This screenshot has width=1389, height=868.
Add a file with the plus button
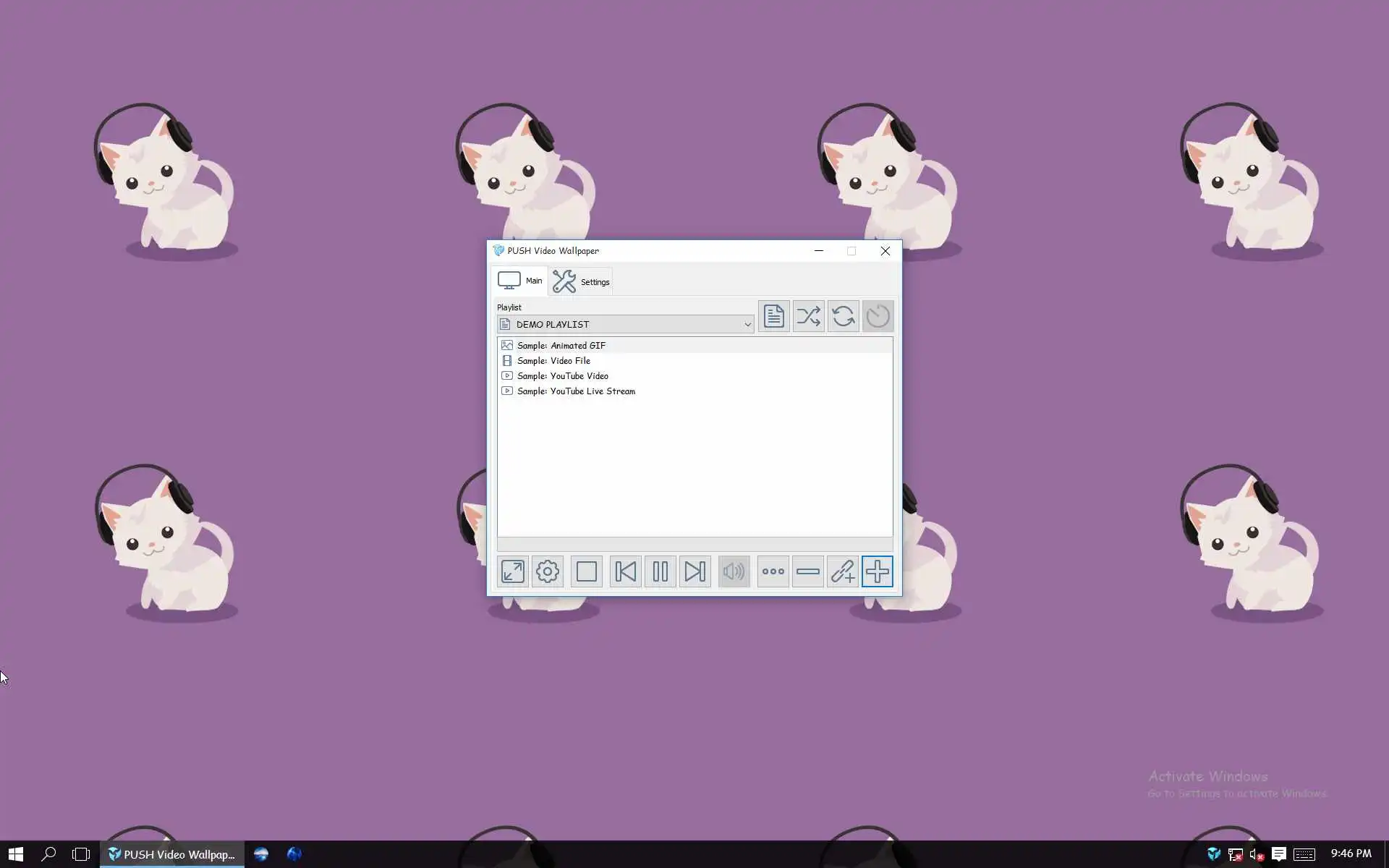[x=877, y=571]
